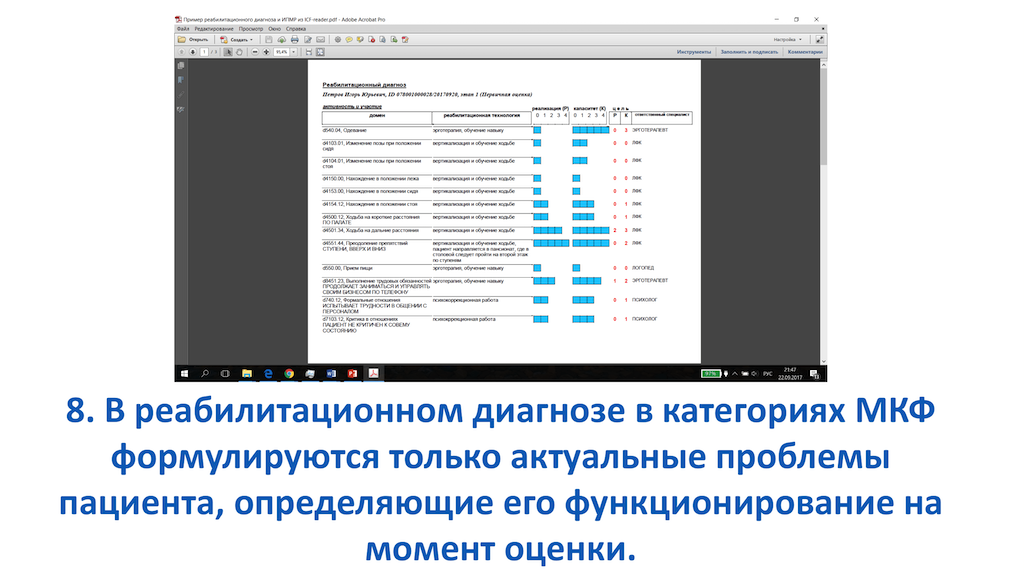Click the Save diskette icon

268,40
